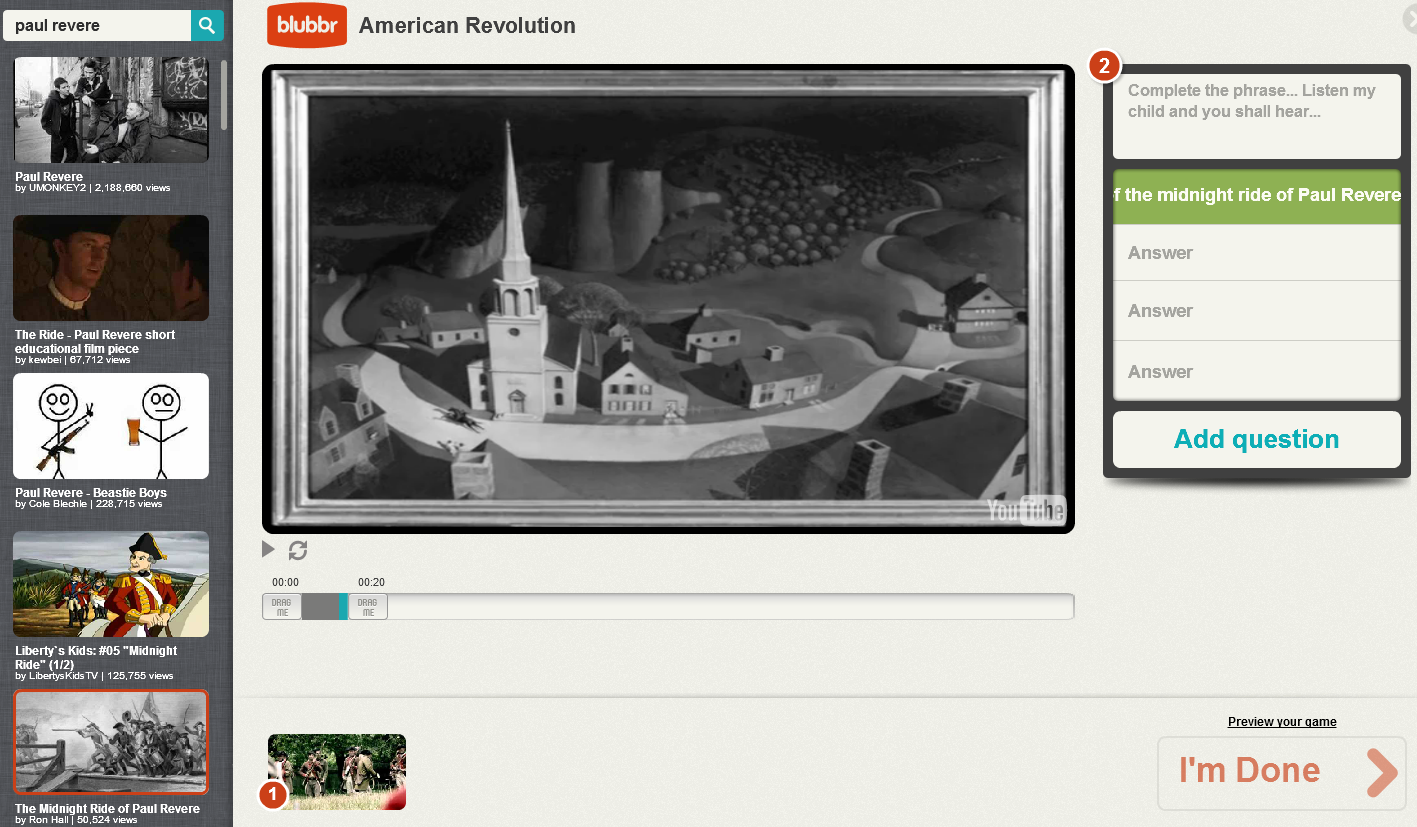1417x827 pixels.
Task: Click the middle empty Answer field
Action: pos(1257,311)
